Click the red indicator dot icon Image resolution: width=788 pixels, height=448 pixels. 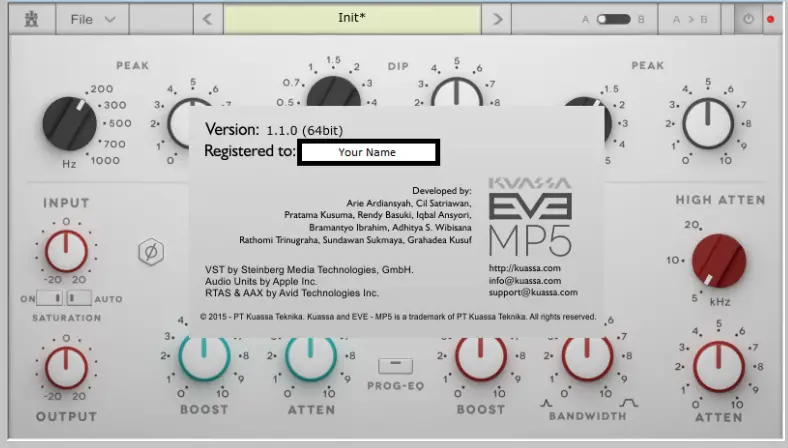pos(770,20)
